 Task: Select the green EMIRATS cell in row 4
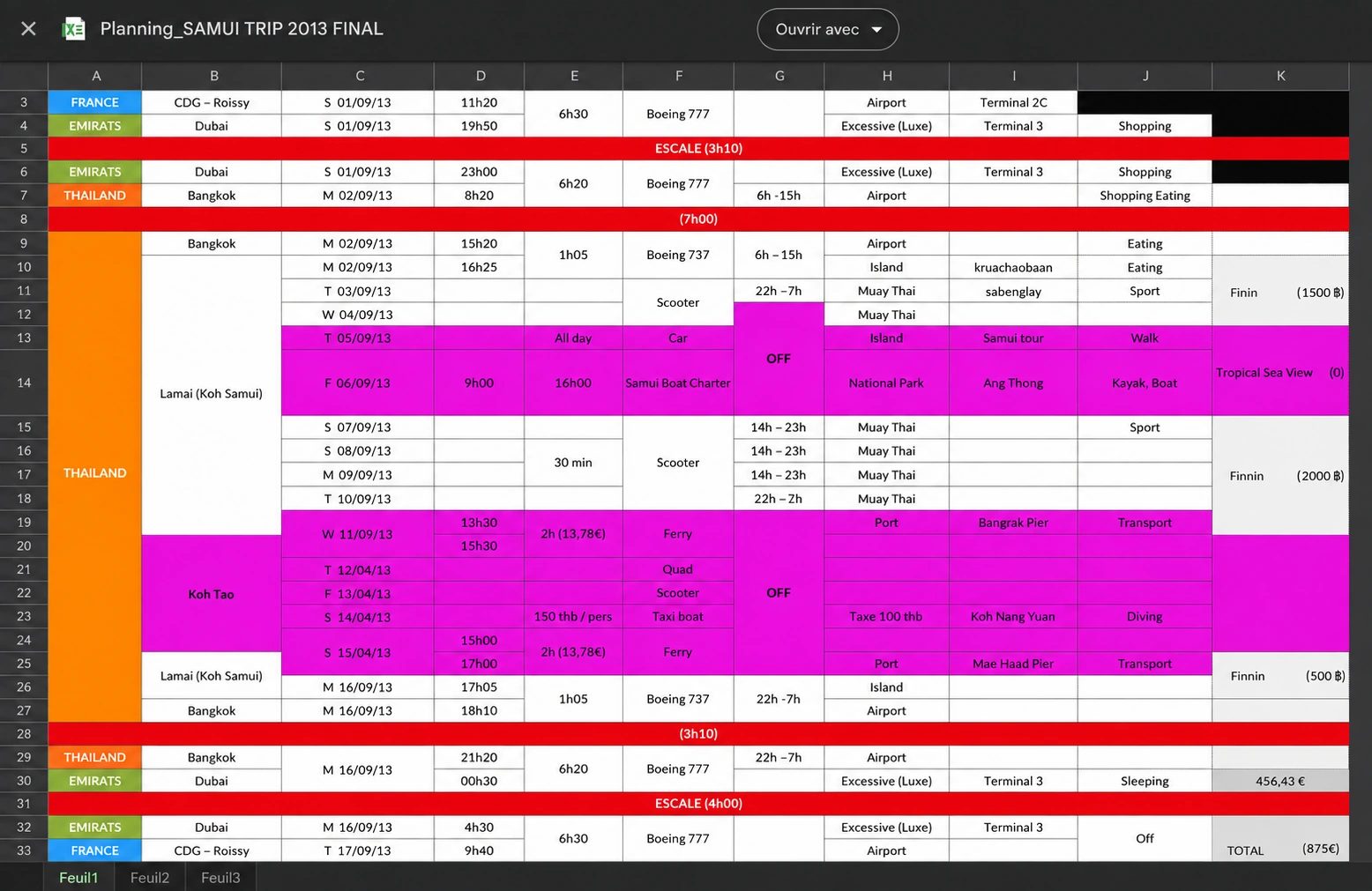click(95, 126)
